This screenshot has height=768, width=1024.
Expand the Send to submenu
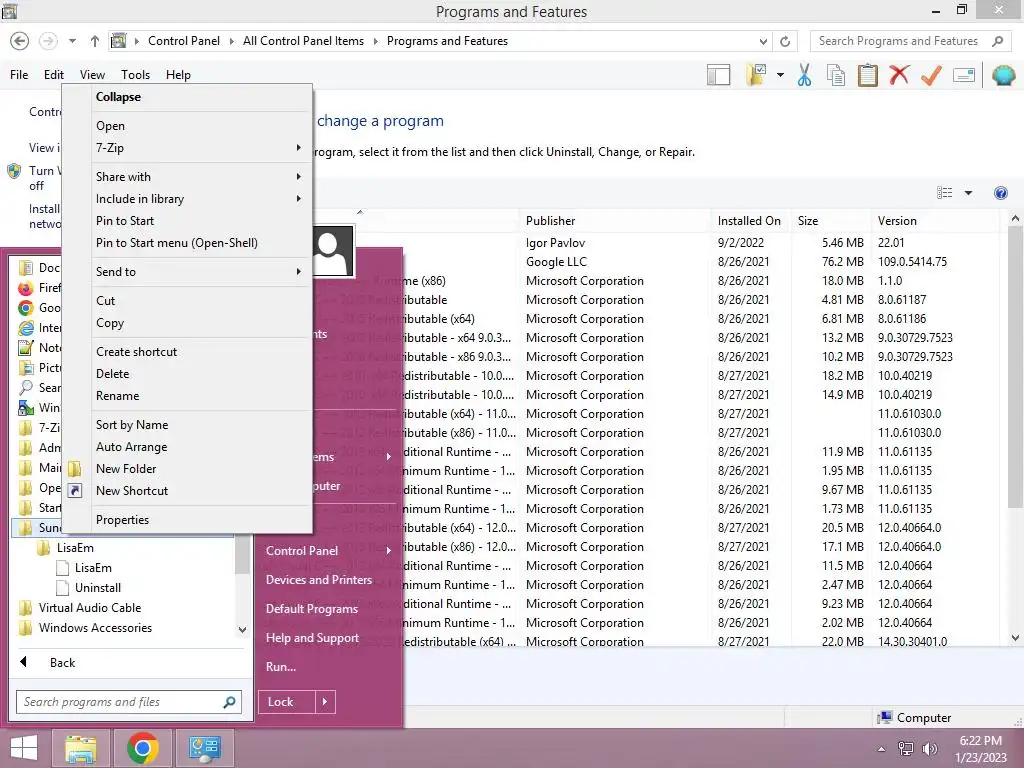pos(187,272)
